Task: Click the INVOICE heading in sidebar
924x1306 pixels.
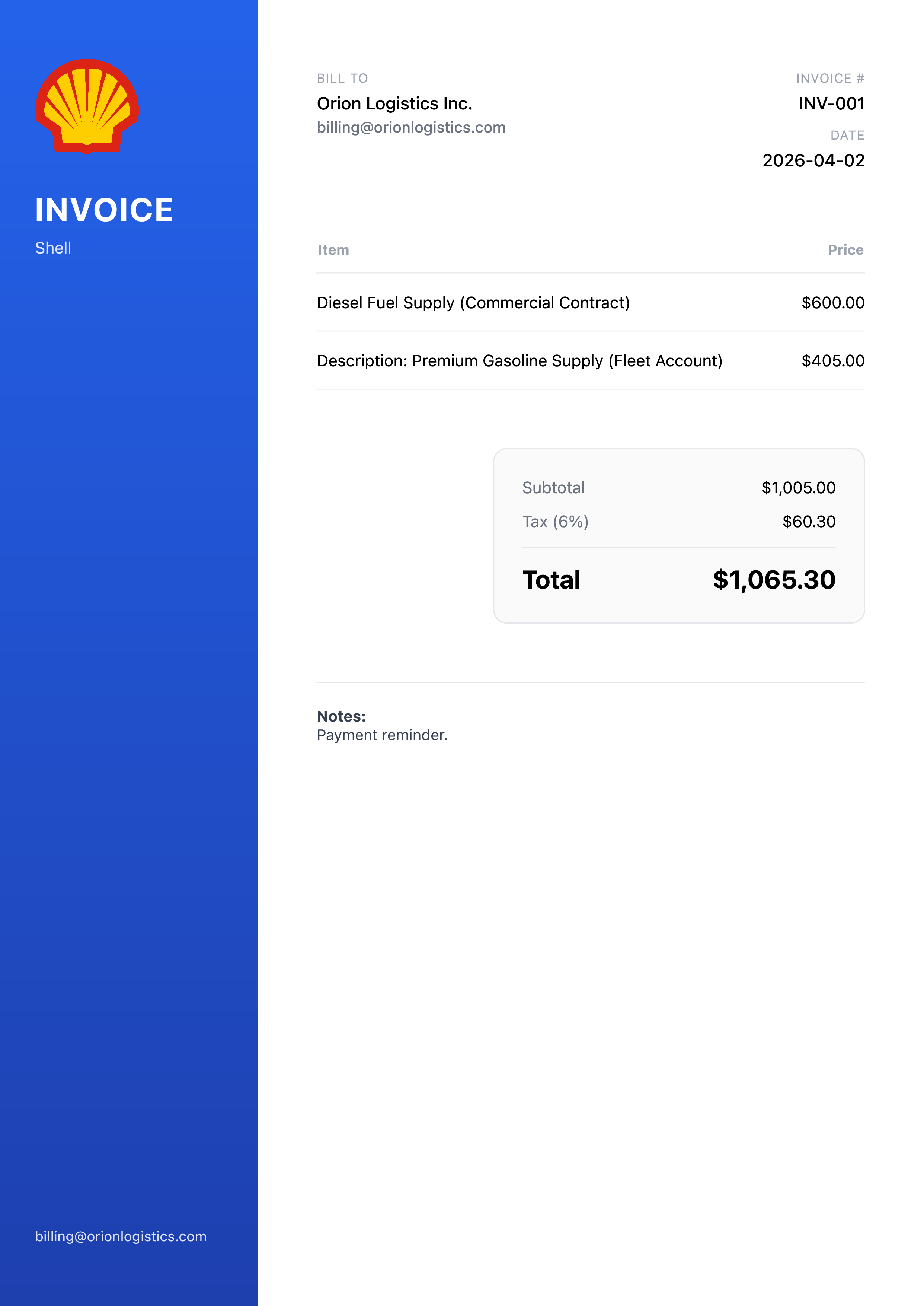Action: pyautogui.click(x=103, y=210)
